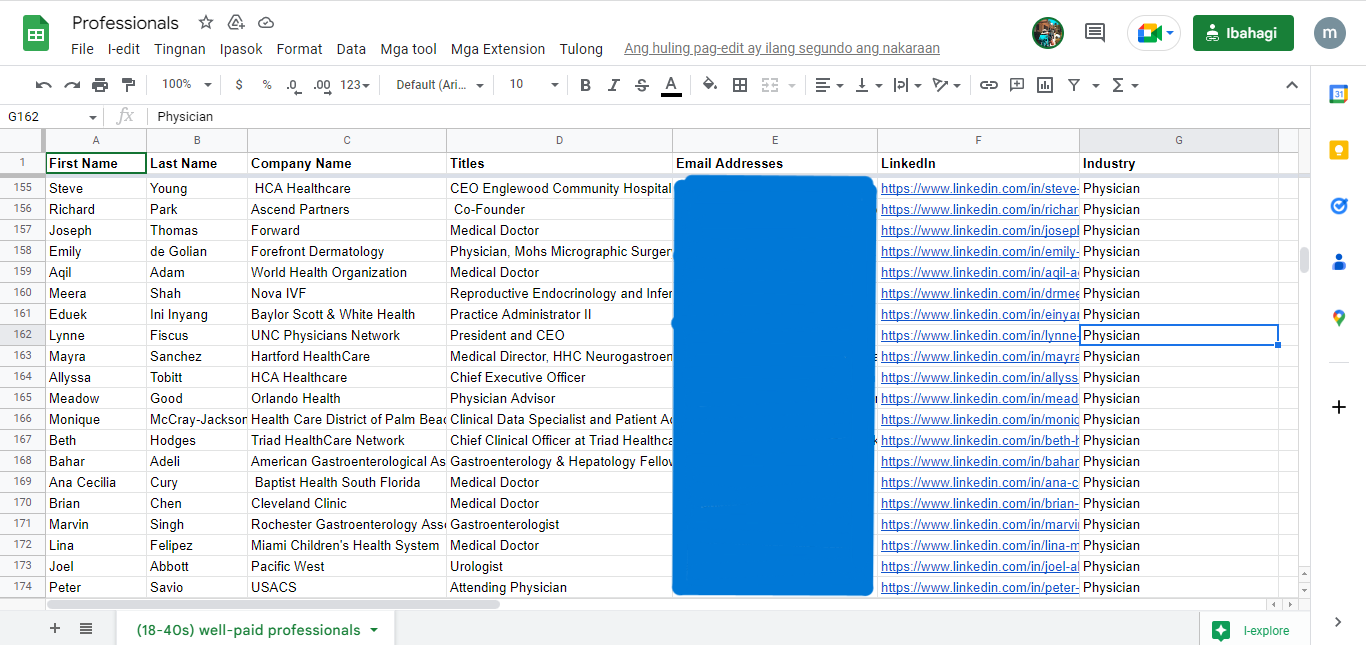1366x645 pixels.
Task: Add a new sheet with the plus button
Action: coord(55,629)
